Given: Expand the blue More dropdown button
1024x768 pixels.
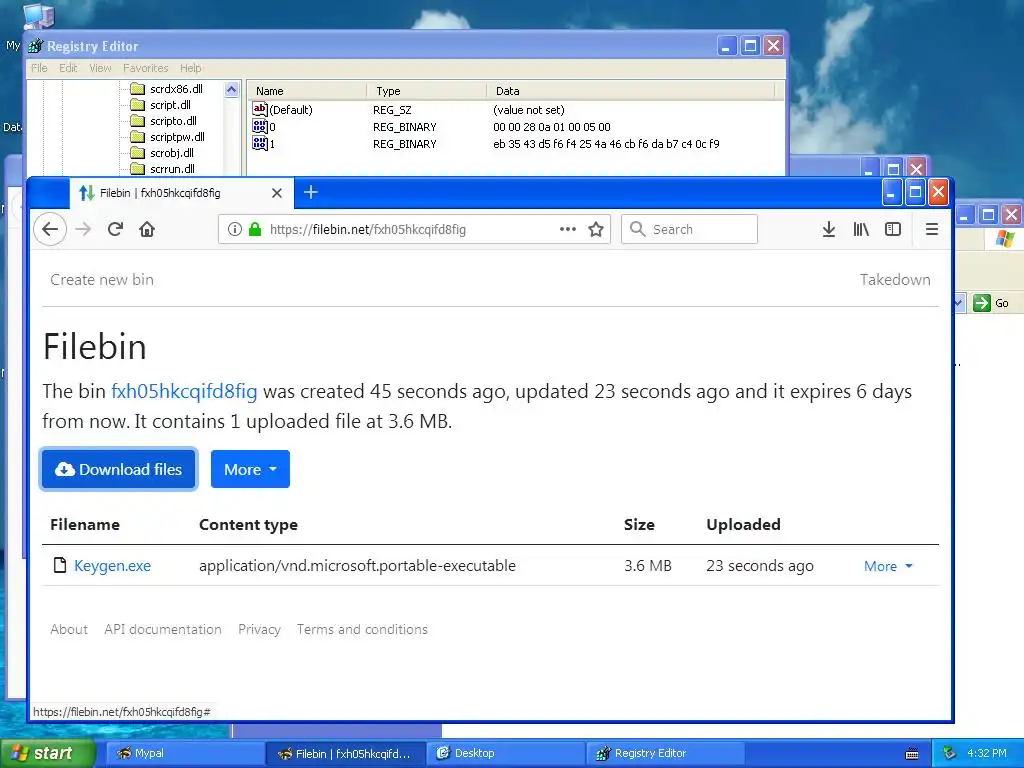Looking at the screenshot, I should pyautogui.click(x=250, y=469).
